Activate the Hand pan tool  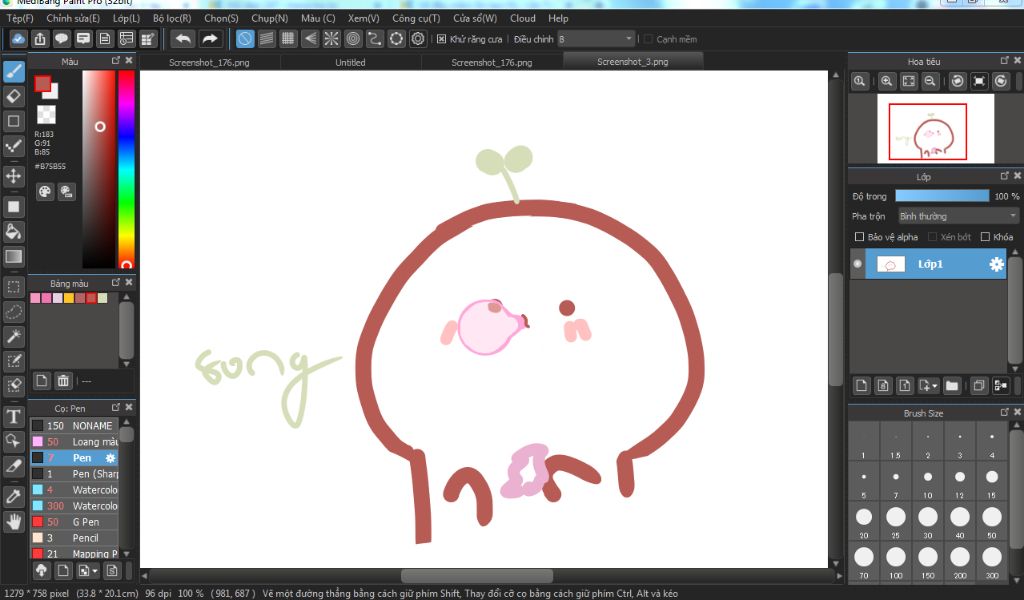14,522
